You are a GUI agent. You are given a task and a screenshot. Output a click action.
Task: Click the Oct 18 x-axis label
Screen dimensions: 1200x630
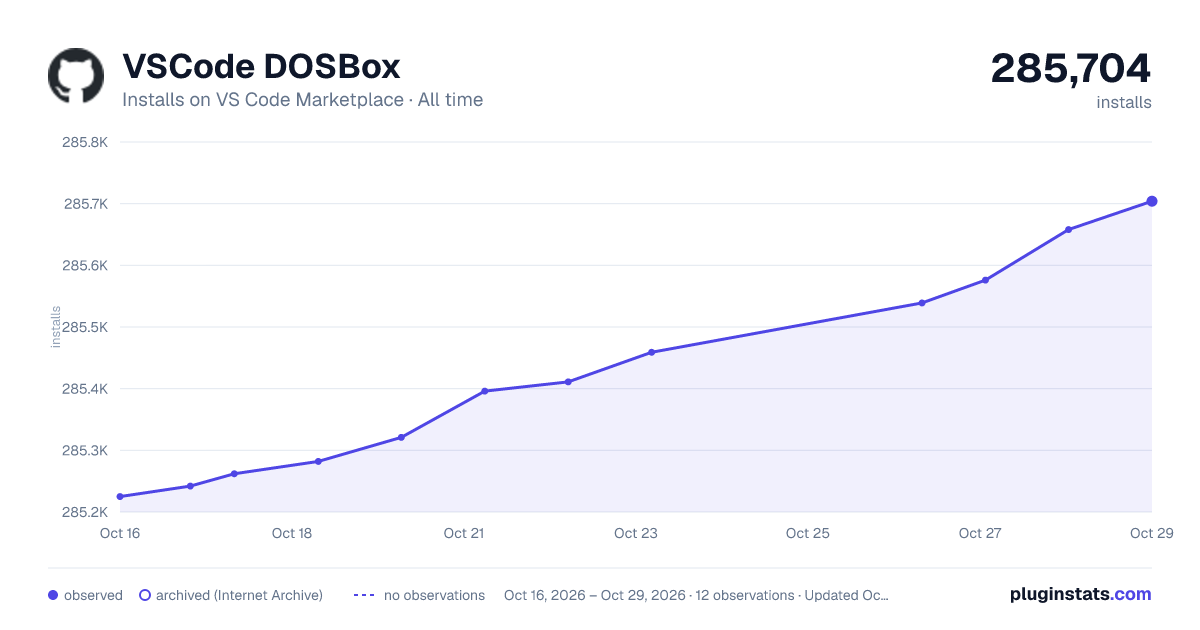coord(292,533)
